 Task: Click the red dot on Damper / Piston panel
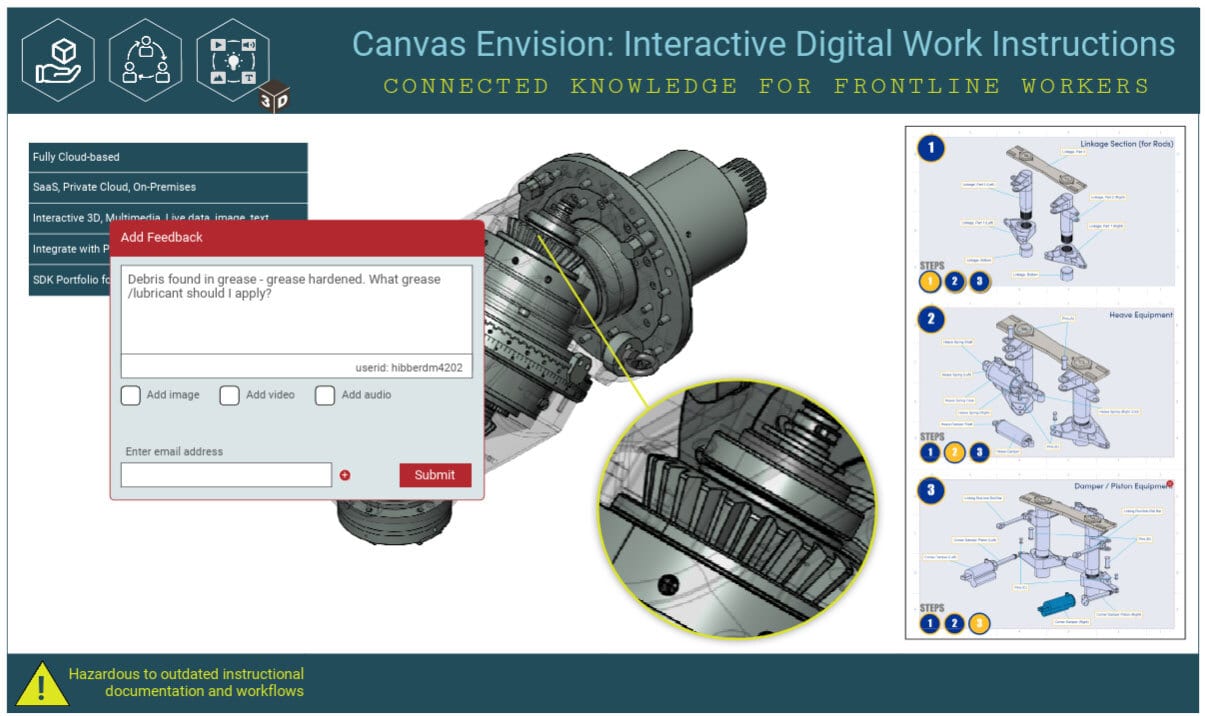coord(1169,484)
